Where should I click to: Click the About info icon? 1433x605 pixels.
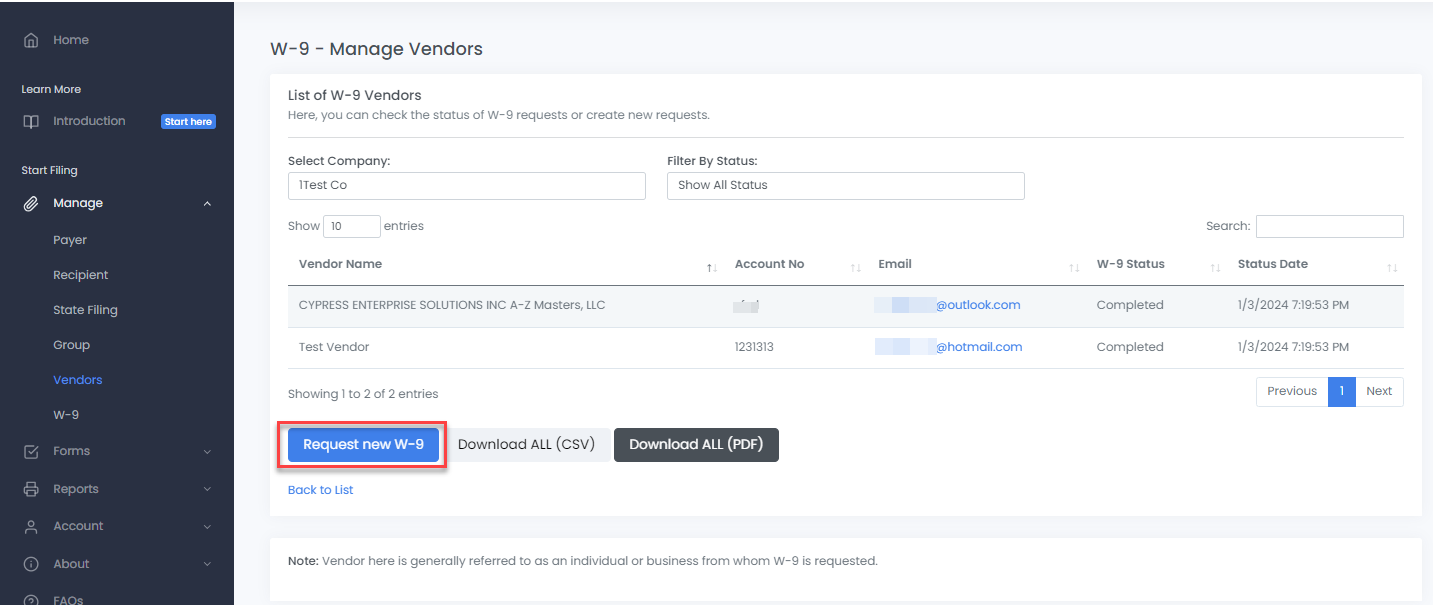(x=31, y=564)
